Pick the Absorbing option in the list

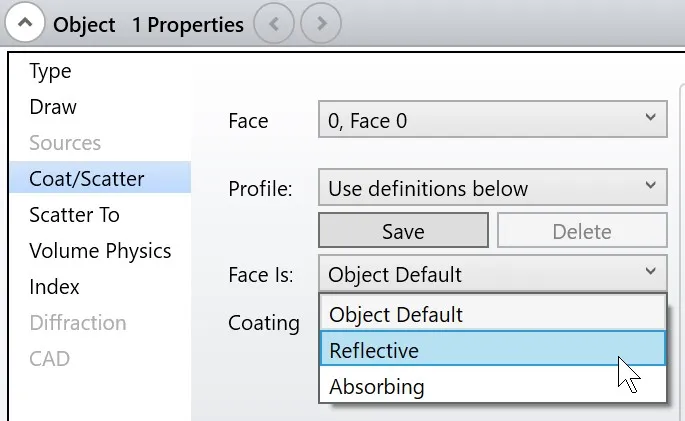click(x=376, y=386)
